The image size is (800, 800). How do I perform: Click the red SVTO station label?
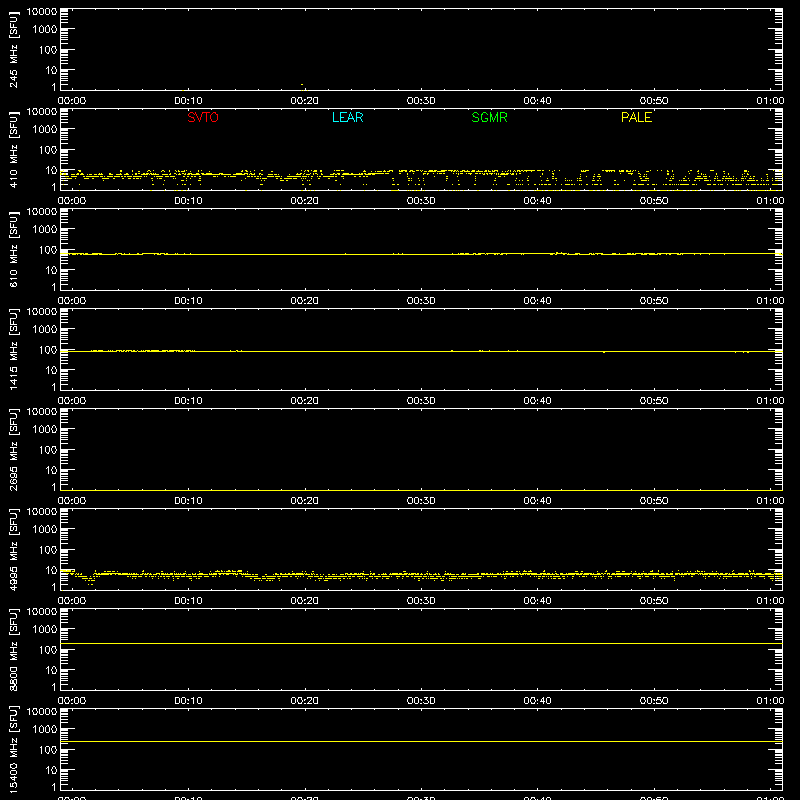pyautogui.click(x=203, y=117)
